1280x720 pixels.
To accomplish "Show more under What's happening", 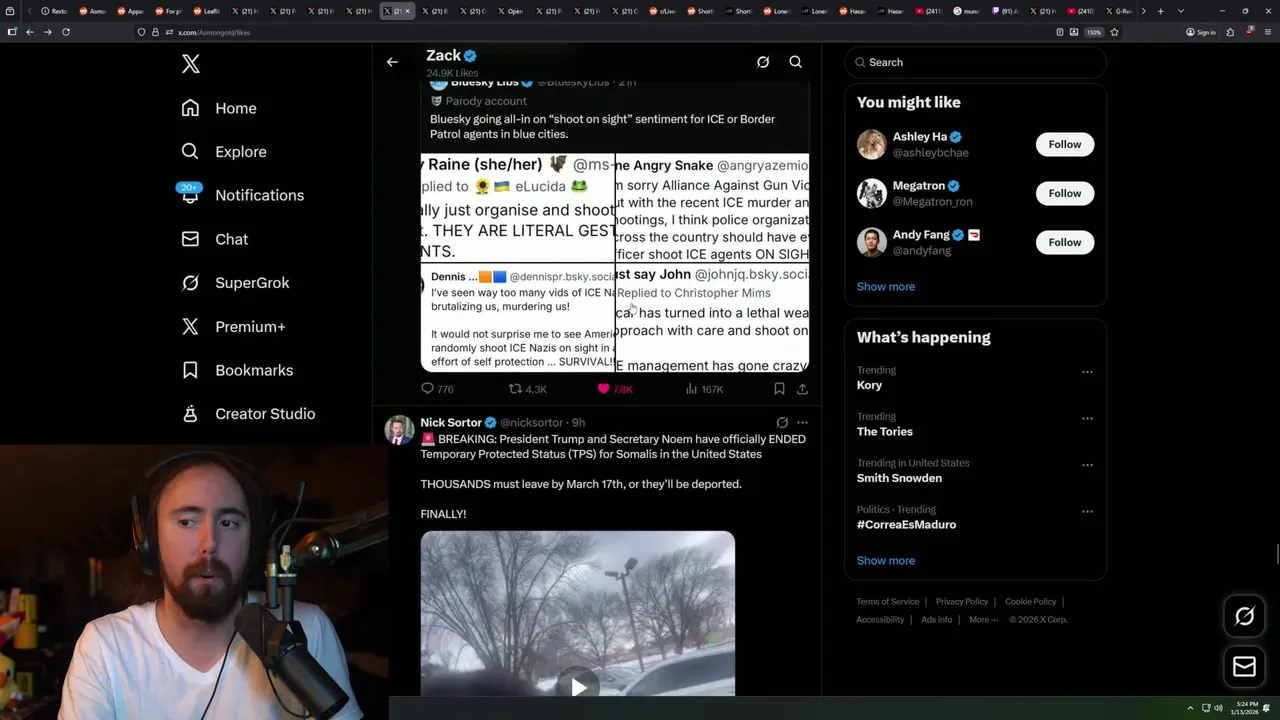I will (x=886, y=561).
